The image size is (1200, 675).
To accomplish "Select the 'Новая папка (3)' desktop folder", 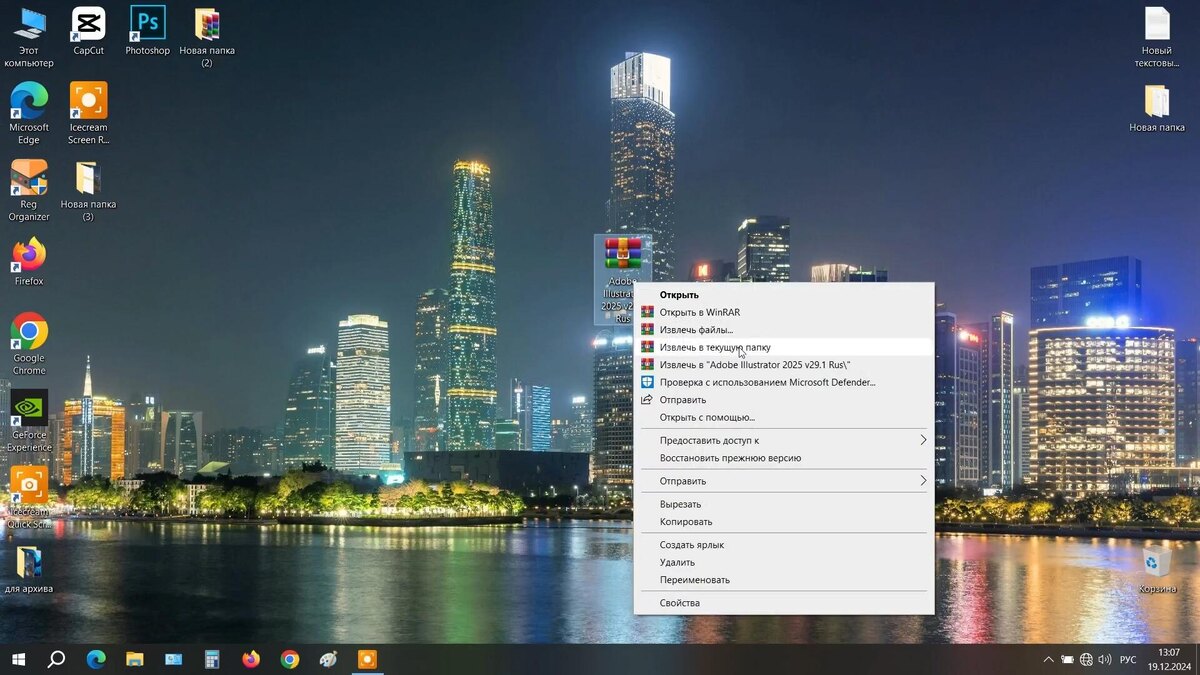I will (88, 190).
